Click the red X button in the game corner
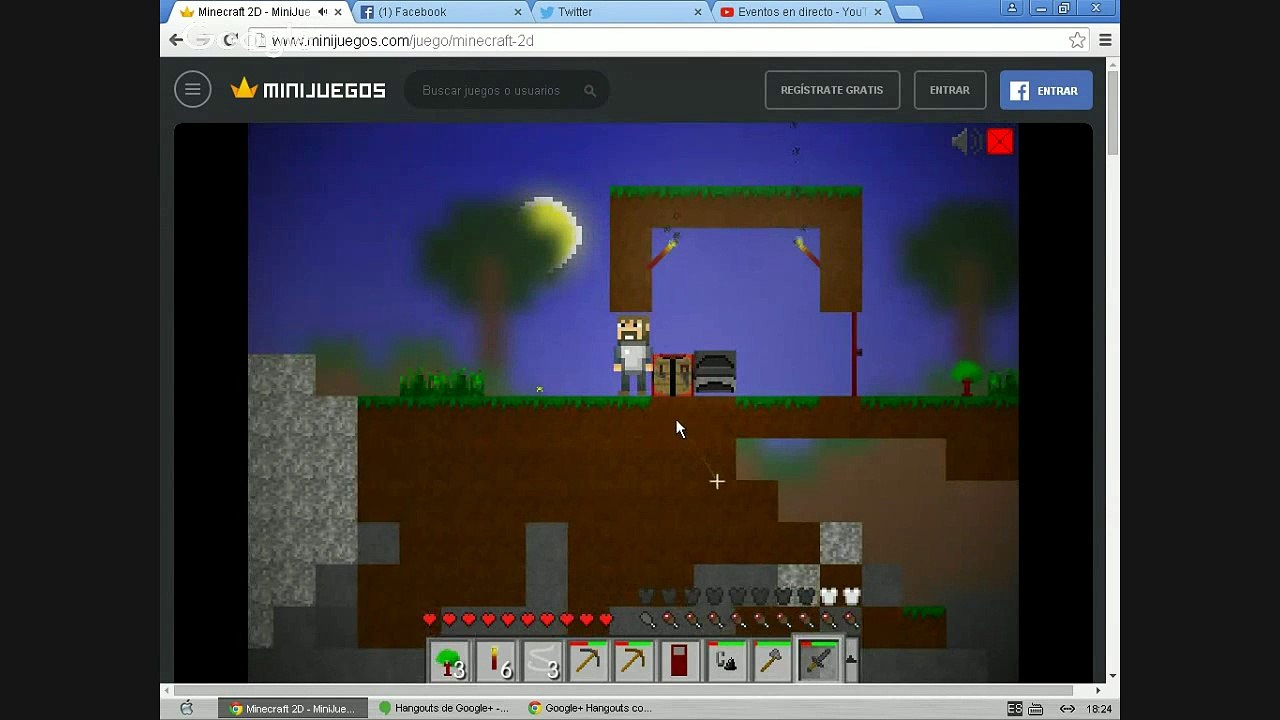 point(1000,142)
